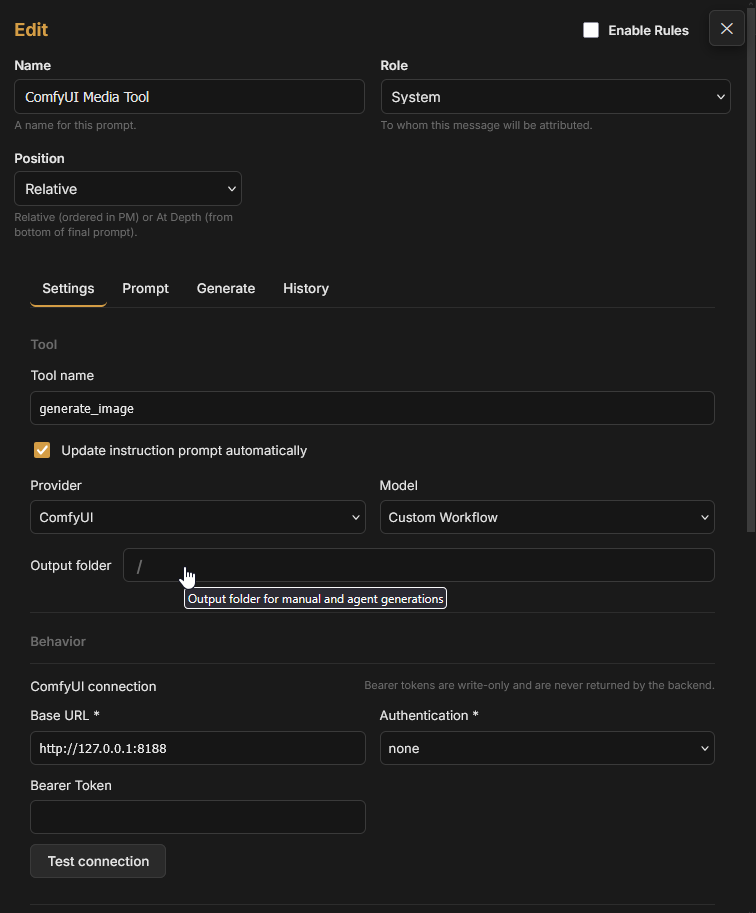
Task: Click the Edit dialog title
Action: pos(31,30)
